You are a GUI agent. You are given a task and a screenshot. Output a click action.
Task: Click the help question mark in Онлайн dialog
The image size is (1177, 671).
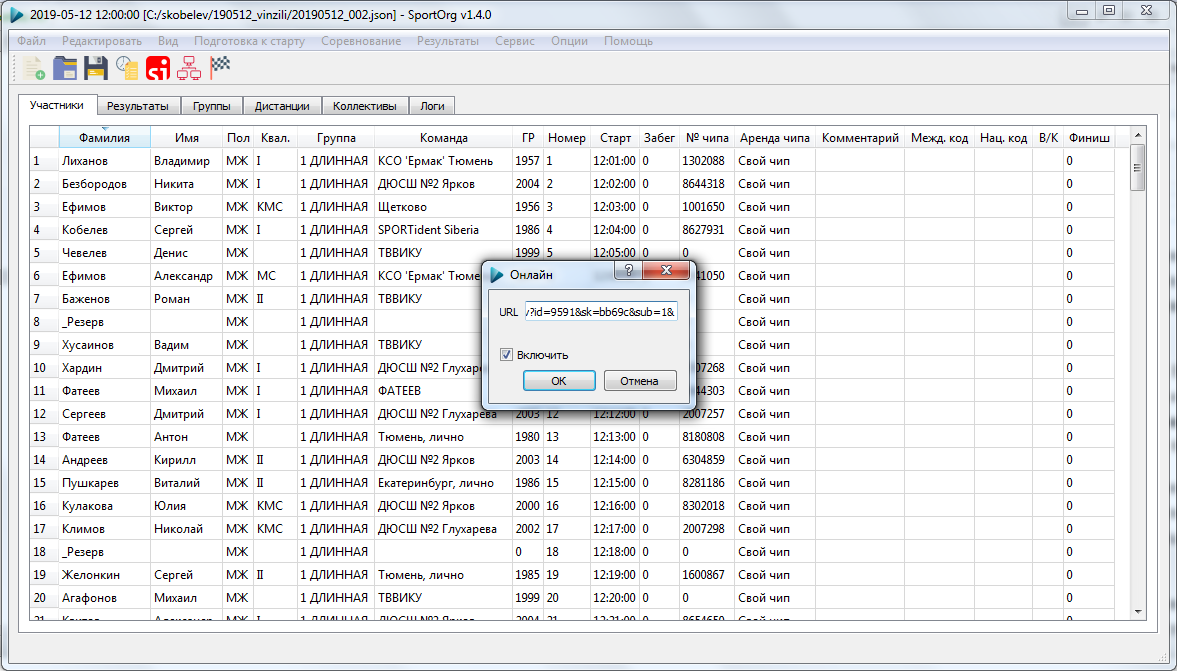click(628, 270)
